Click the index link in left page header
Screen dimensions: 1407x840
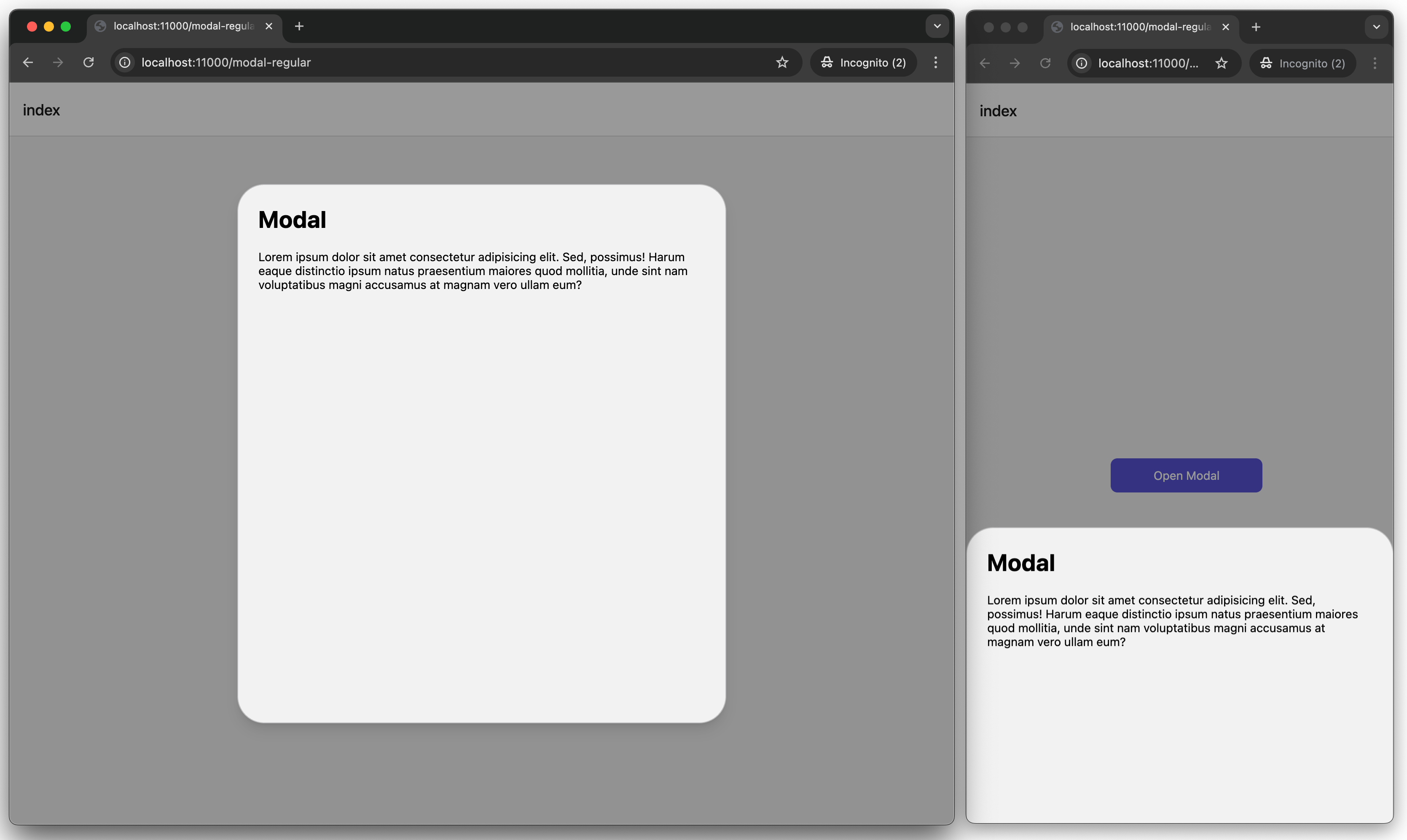41,110
